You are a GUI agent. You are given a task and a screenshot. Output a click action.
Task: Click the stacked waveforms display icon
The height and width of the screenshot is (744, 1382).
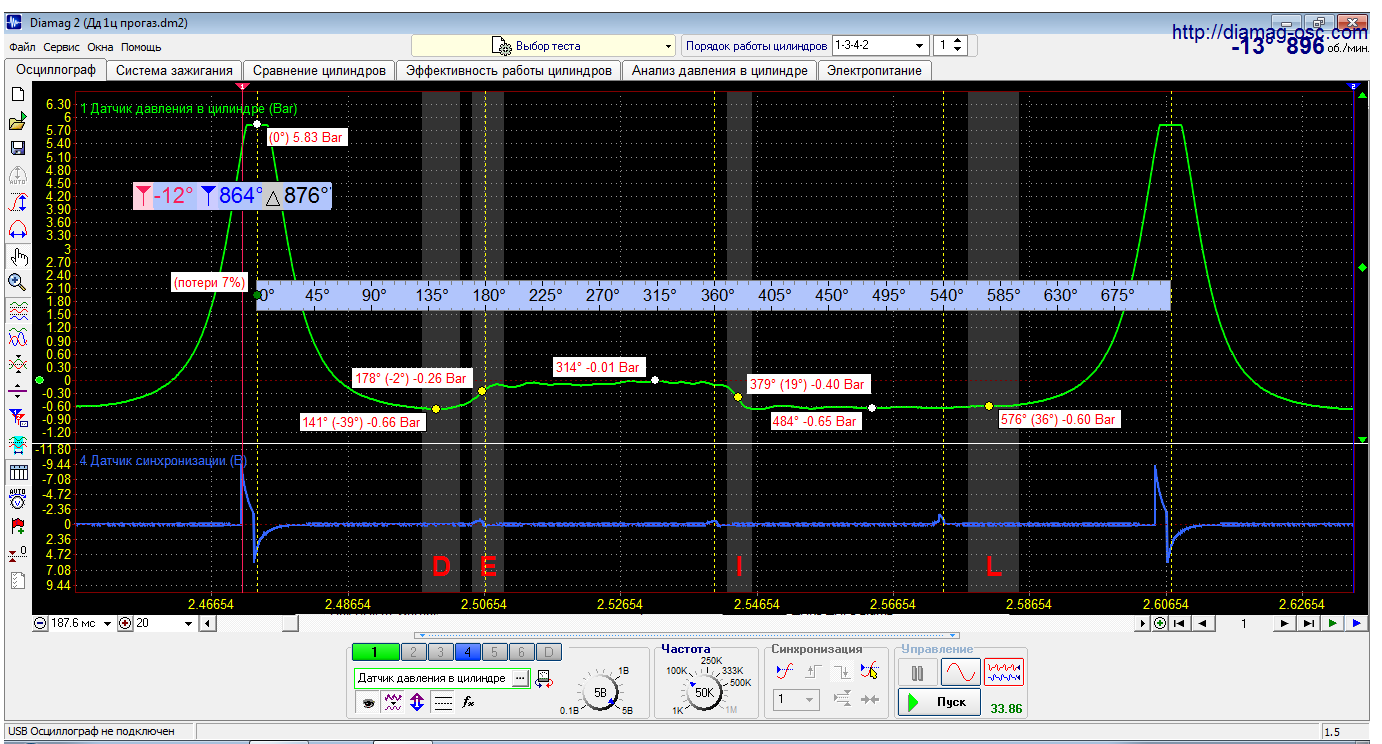[x=17, y=310]
